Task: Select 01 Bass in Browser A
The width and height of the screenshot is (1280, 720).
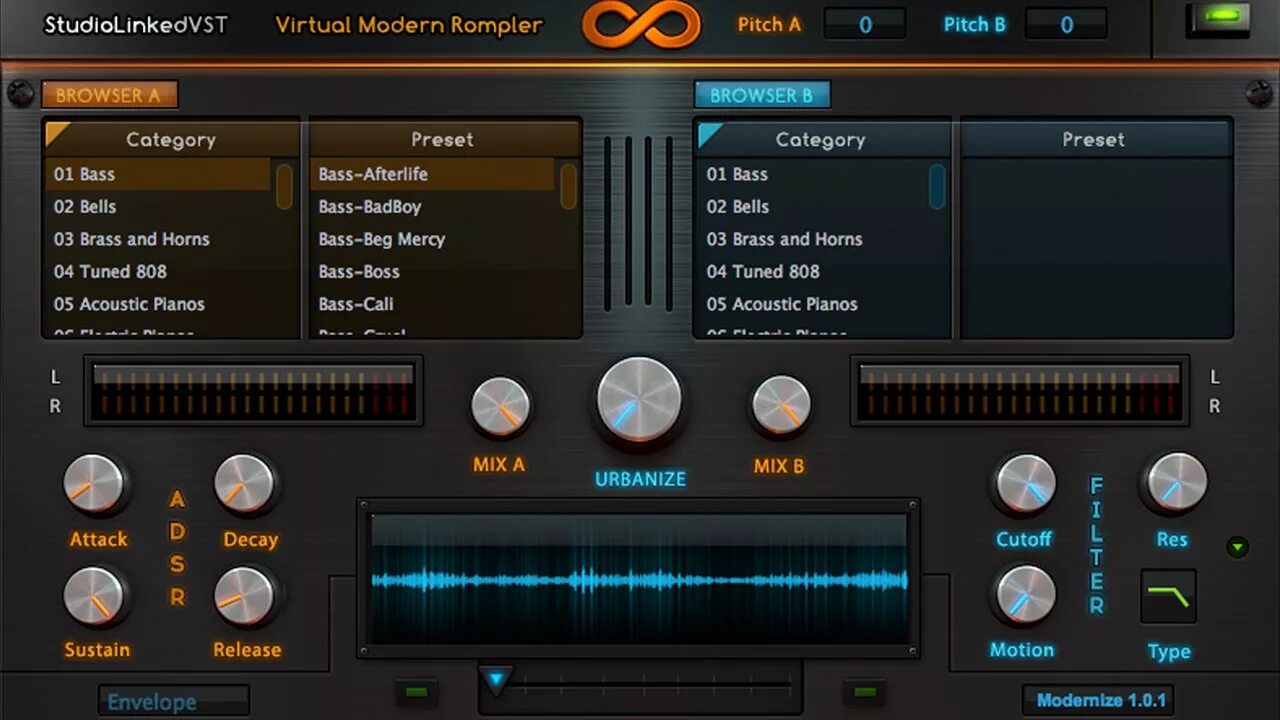Action: pyautogui.click(x=158, y=174)
